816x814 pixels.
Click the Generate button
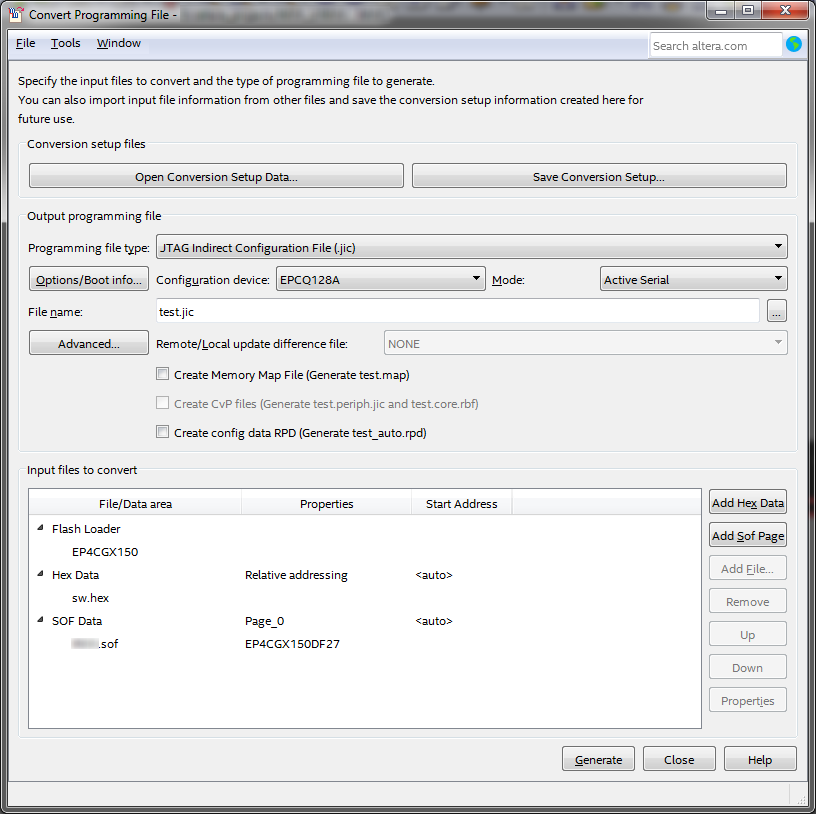(598, 759)
